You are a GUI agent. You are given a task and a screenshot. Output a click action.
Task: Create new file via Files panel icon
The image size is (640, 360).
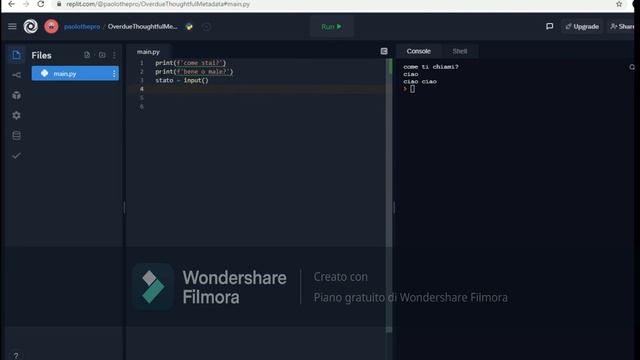(x=87, y=55)
